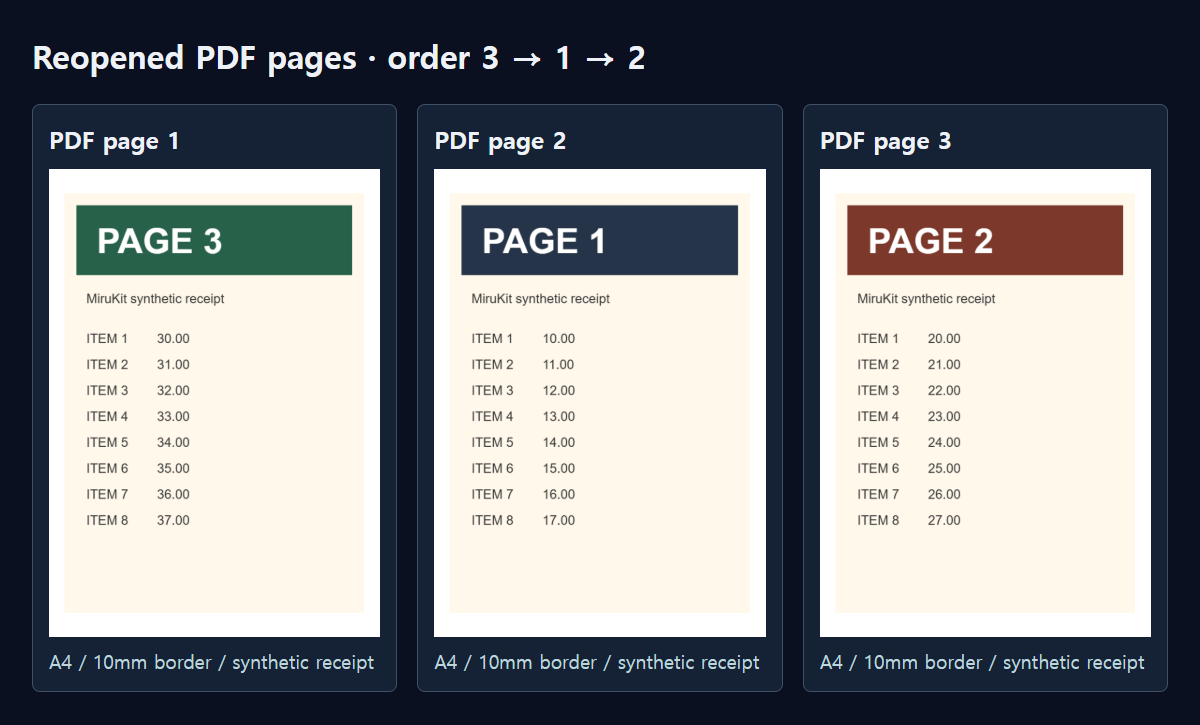Click the value 33.00
The height and width of the screenshot is (725, 1200).
click(173, 417)
